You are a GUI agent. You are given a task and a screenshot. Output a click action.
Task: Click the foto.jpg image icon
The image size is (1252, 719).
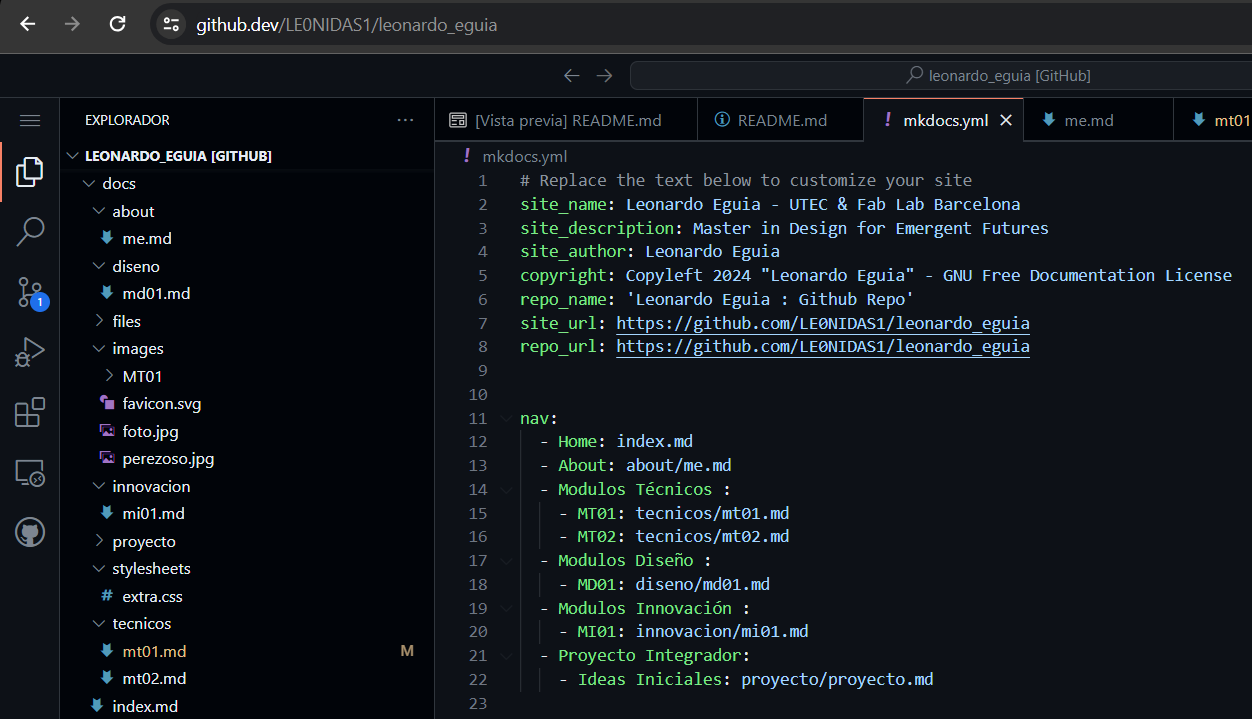(107, 431)
